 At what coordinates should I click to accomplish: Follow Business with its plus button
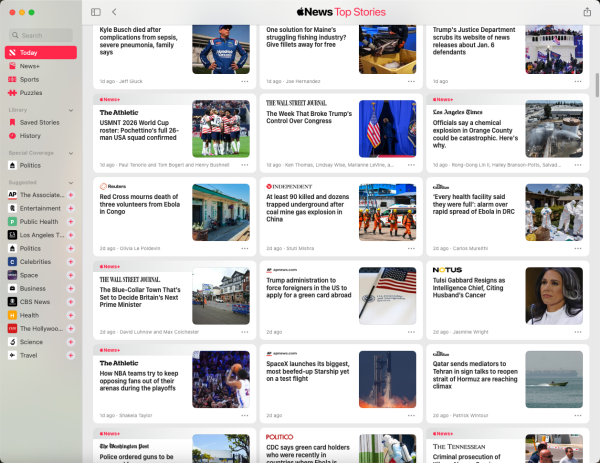pyautogui.click(x=71, y=289)
